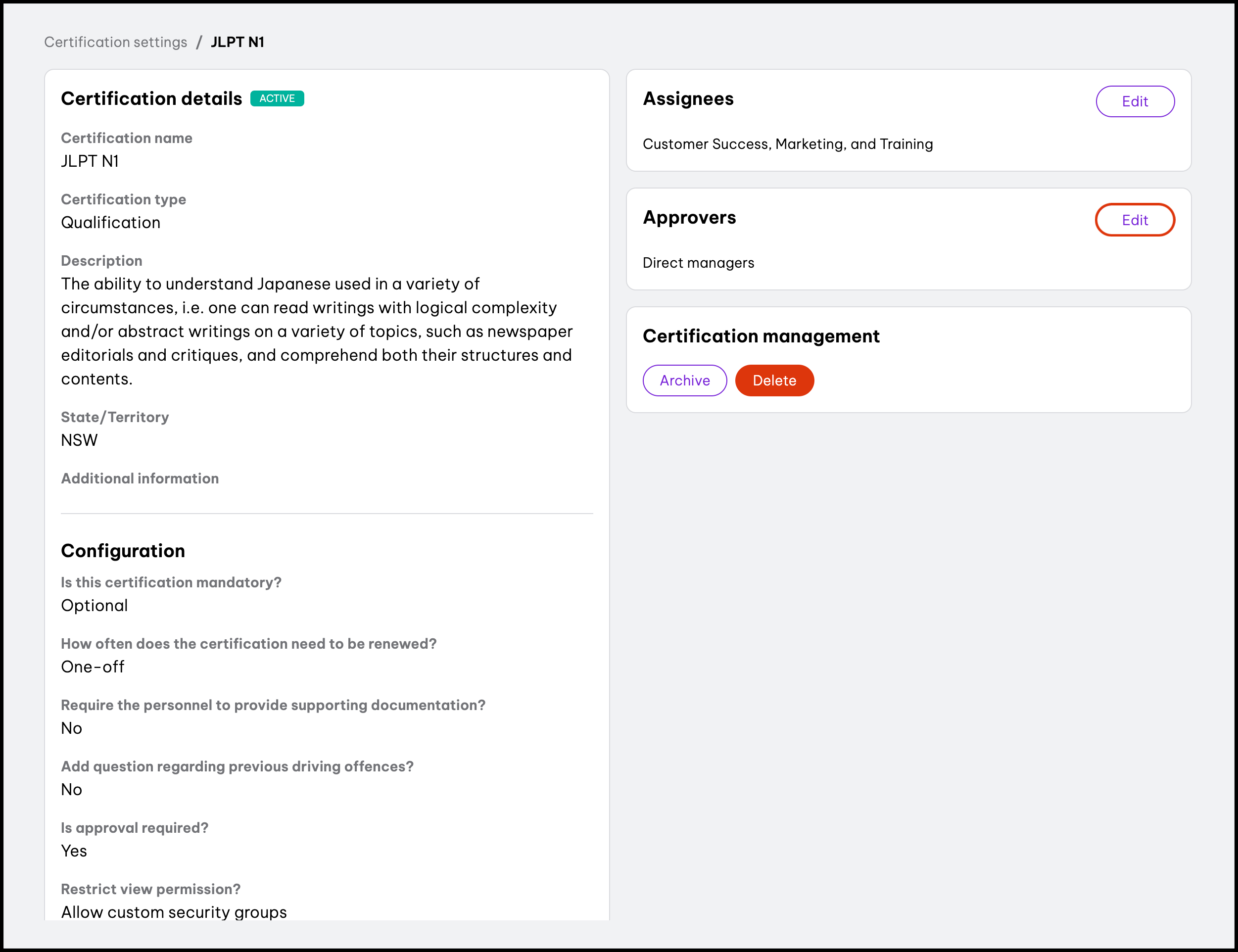Viewport: 1238px width, 952px height.
Task: Open Certification settings breadcrumb link
Action: pyautogui.click(x=116, y=43)
